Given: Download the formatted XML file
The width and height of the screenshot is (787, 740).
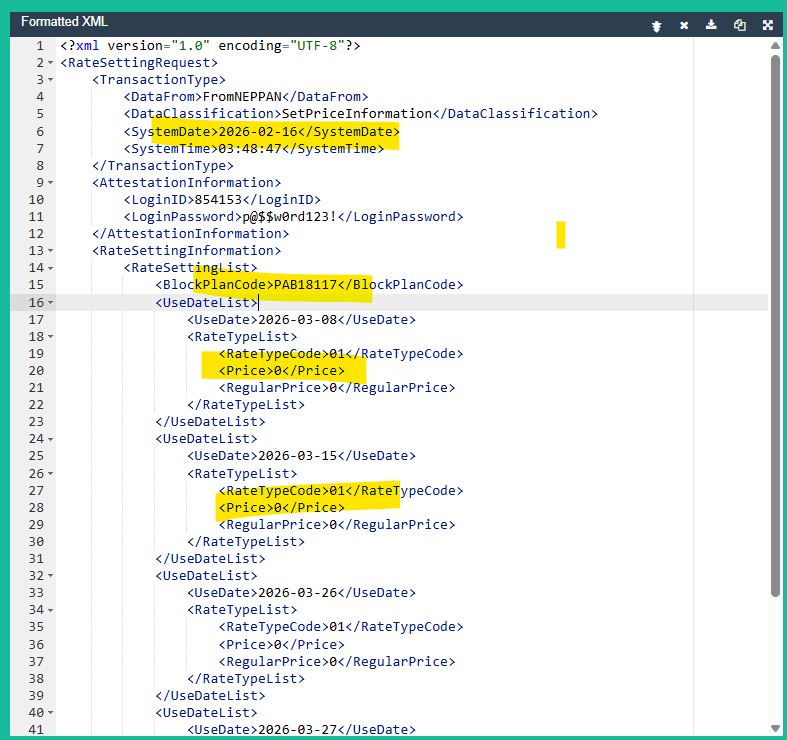Looking at the screenshot, I should point(712,25).
